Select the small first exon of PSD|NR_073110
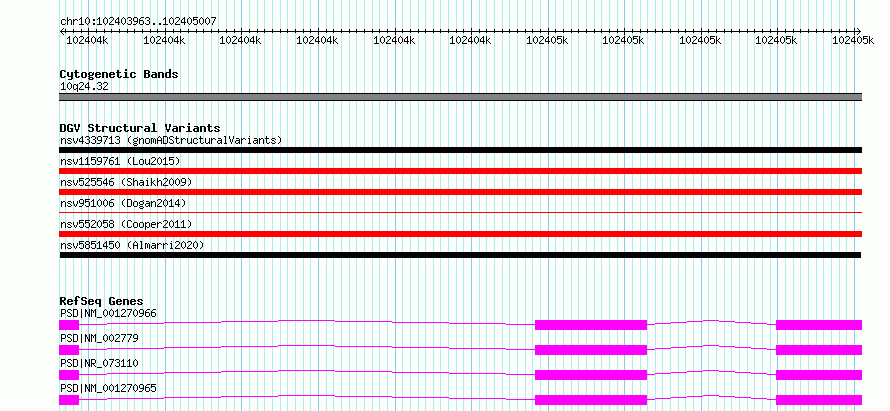Viewport: 890px width, 411px height. pos(69,375)
